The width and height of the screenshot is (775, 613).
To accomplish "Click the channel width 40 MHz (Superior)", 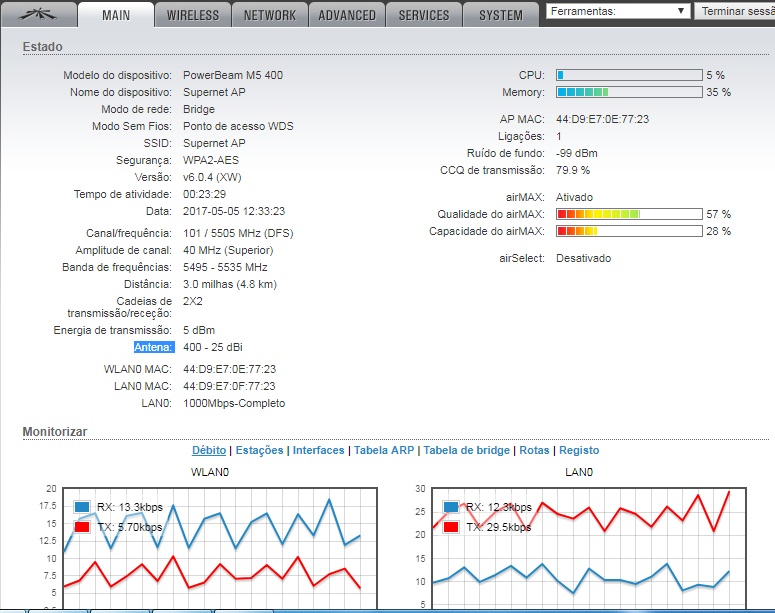I will point(228,250).
